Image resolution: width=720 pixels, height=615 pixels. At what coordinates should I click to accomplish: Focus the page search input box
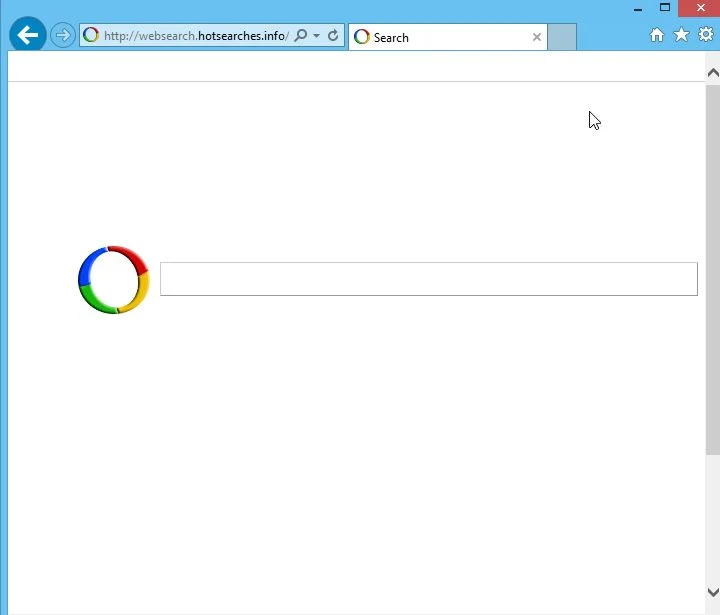(429, 279)
